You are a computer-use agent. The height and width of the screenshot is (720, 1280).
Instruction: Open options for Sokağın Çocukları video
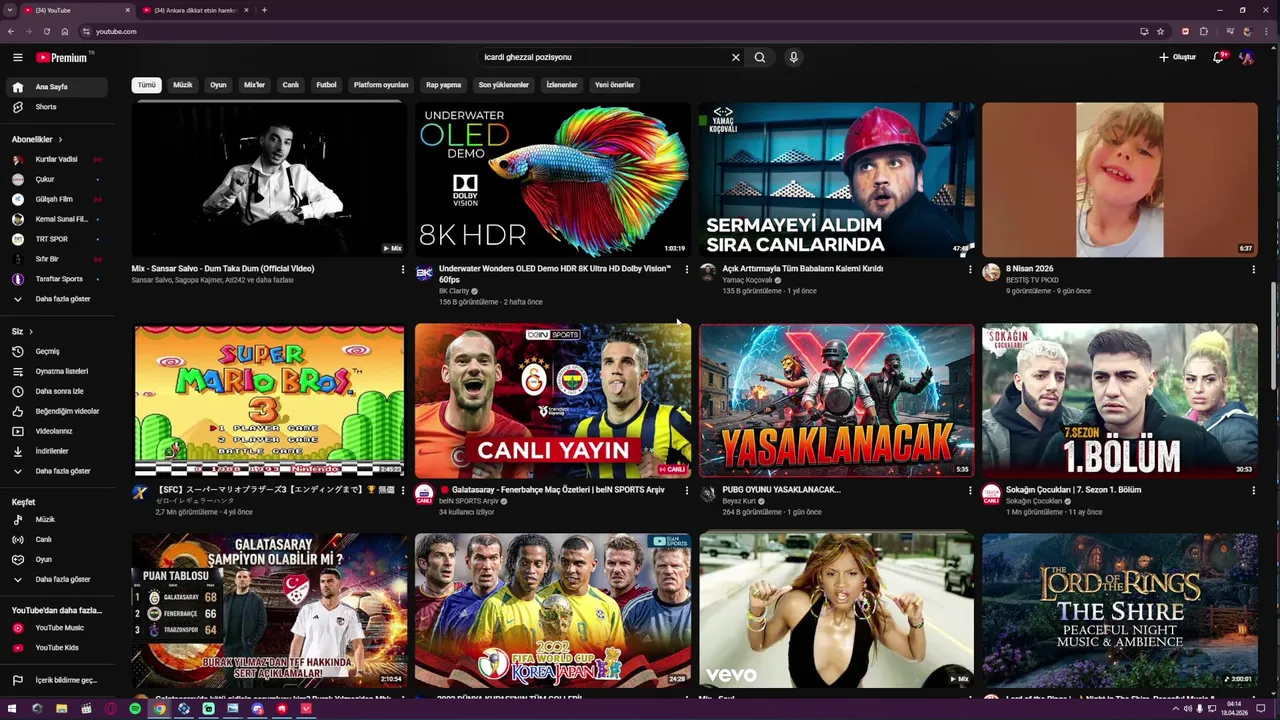[x=1253, y=490]
